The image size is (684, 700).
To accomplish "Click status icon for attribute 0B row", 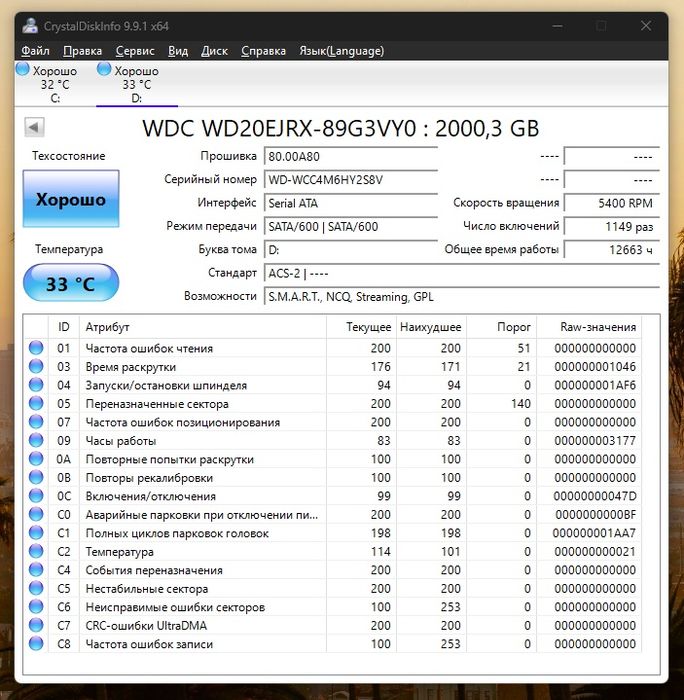I will (x=36, y=477).
